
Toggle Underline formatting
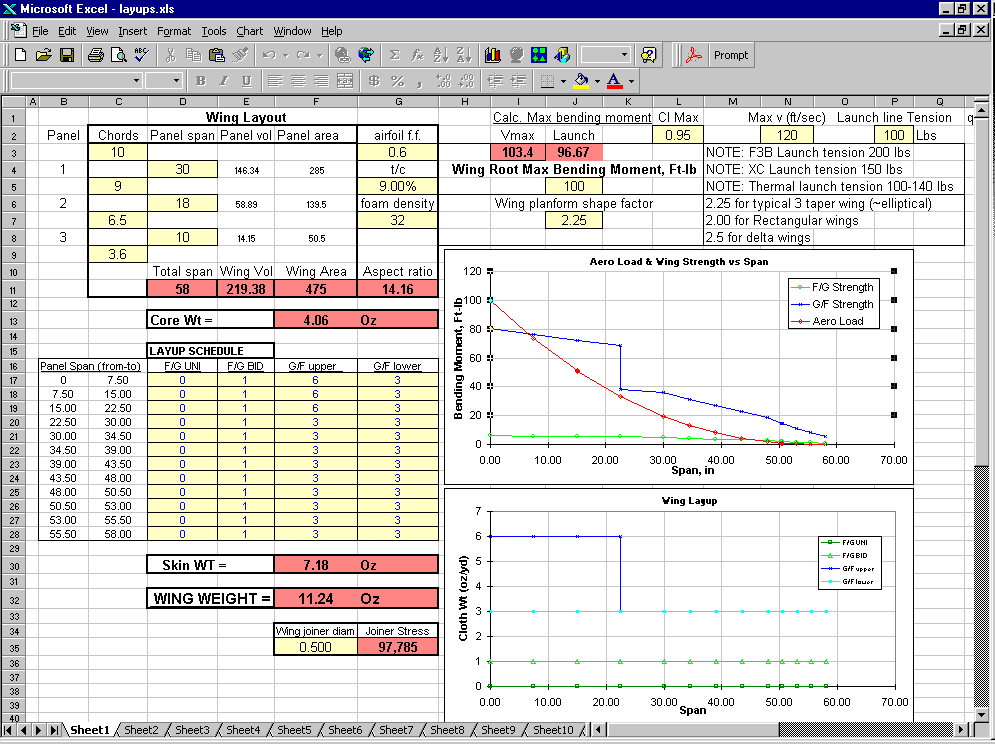(x=244, y=81)
